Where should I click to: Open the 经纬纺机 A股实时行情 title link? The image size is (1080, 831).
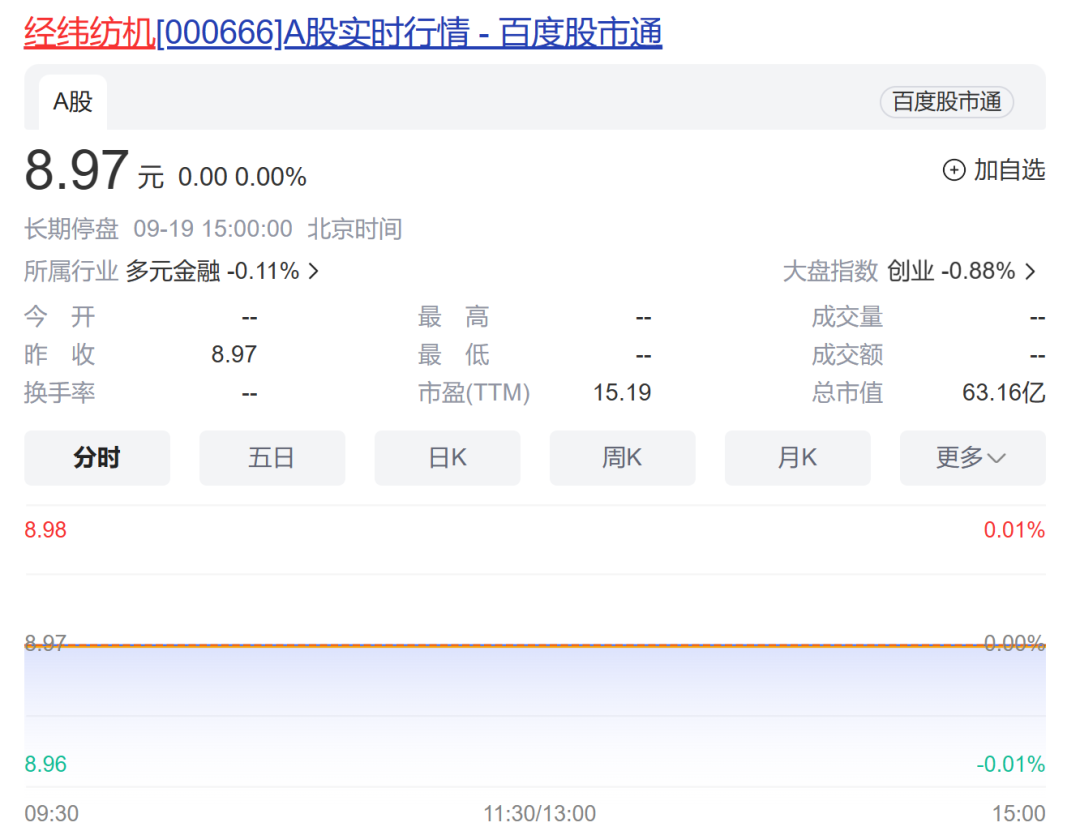[x=343, y=32]
